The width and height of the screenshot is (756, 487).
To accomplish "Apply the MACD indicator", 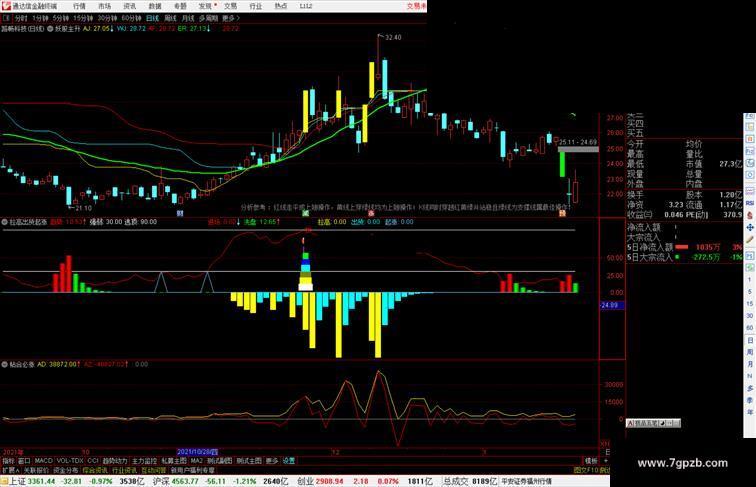I will point(43,461).
